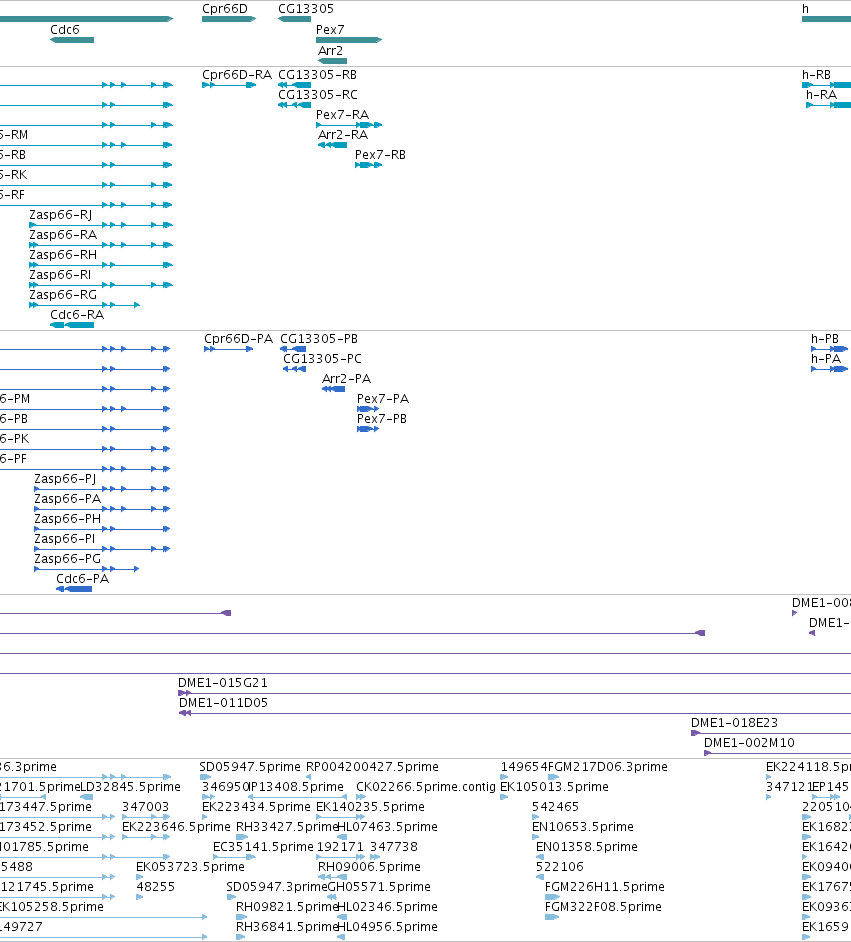
Task: Select the Cpr66D gene bar
Action: [229, 19]
